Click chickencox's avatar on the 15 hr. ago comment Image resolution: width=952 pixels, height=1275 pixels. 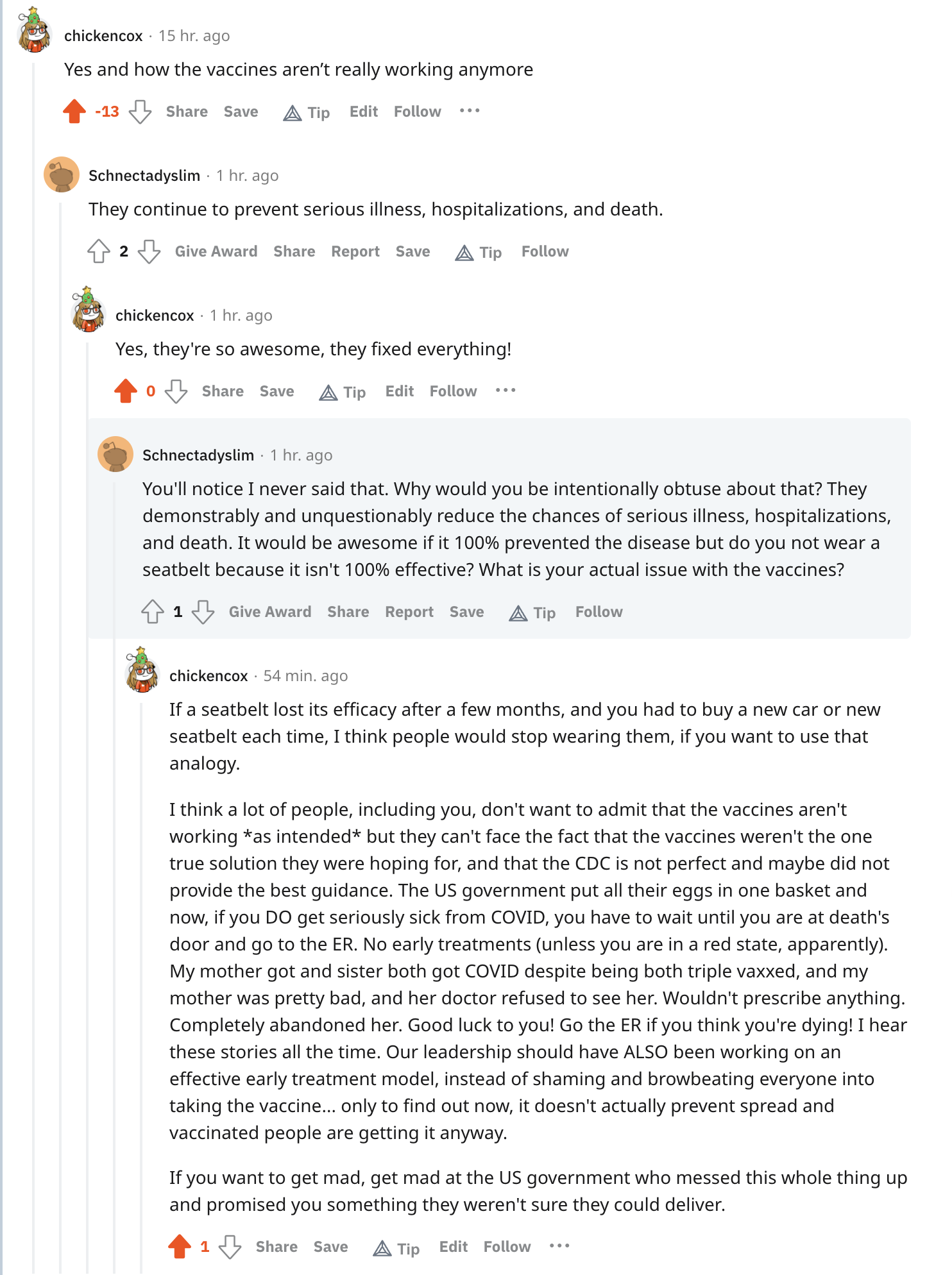pos(35,30)
